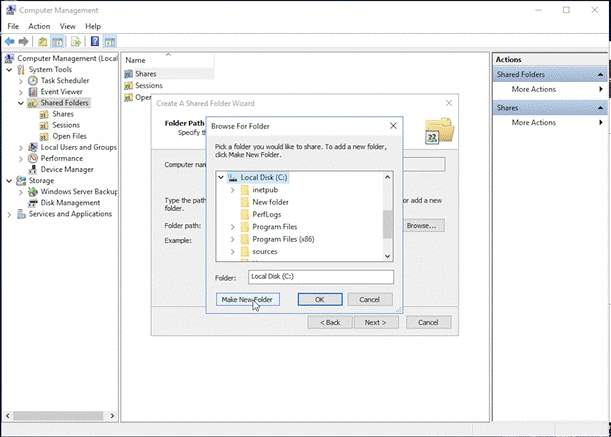
Task: Expand the inetpub folder node
Action: (x=233, y=190)
